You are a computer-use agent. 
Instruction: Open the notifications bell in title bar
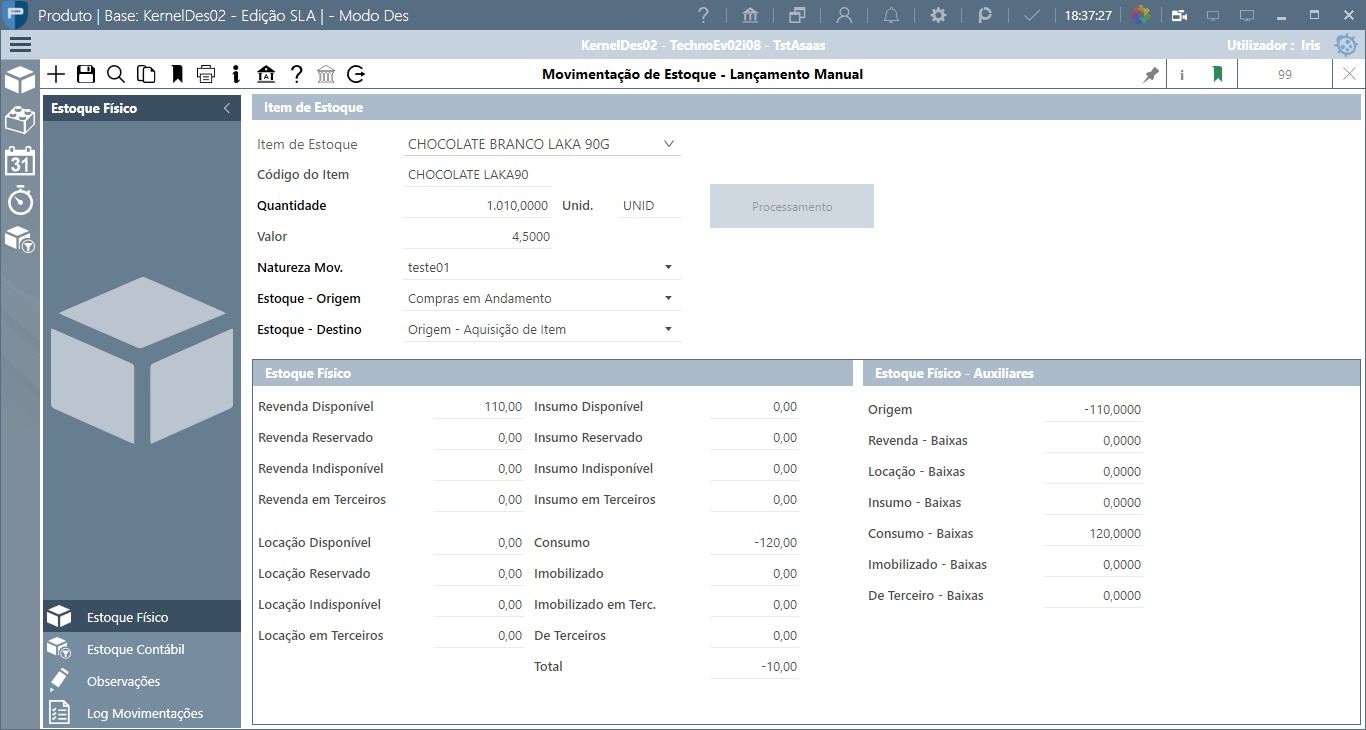pyautogui.click(x=891, y=15)
